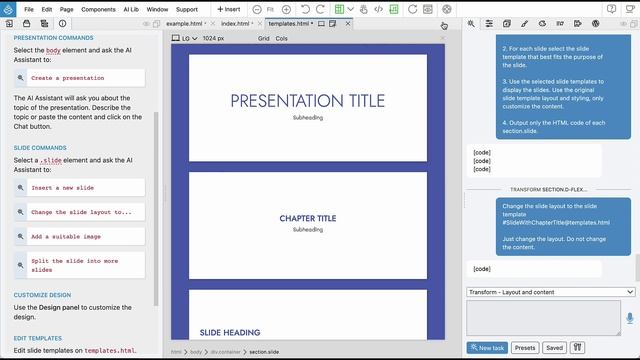This screenshot has width=640, height=360.
Task: Close the example.html tab
Action: point(212,24)
